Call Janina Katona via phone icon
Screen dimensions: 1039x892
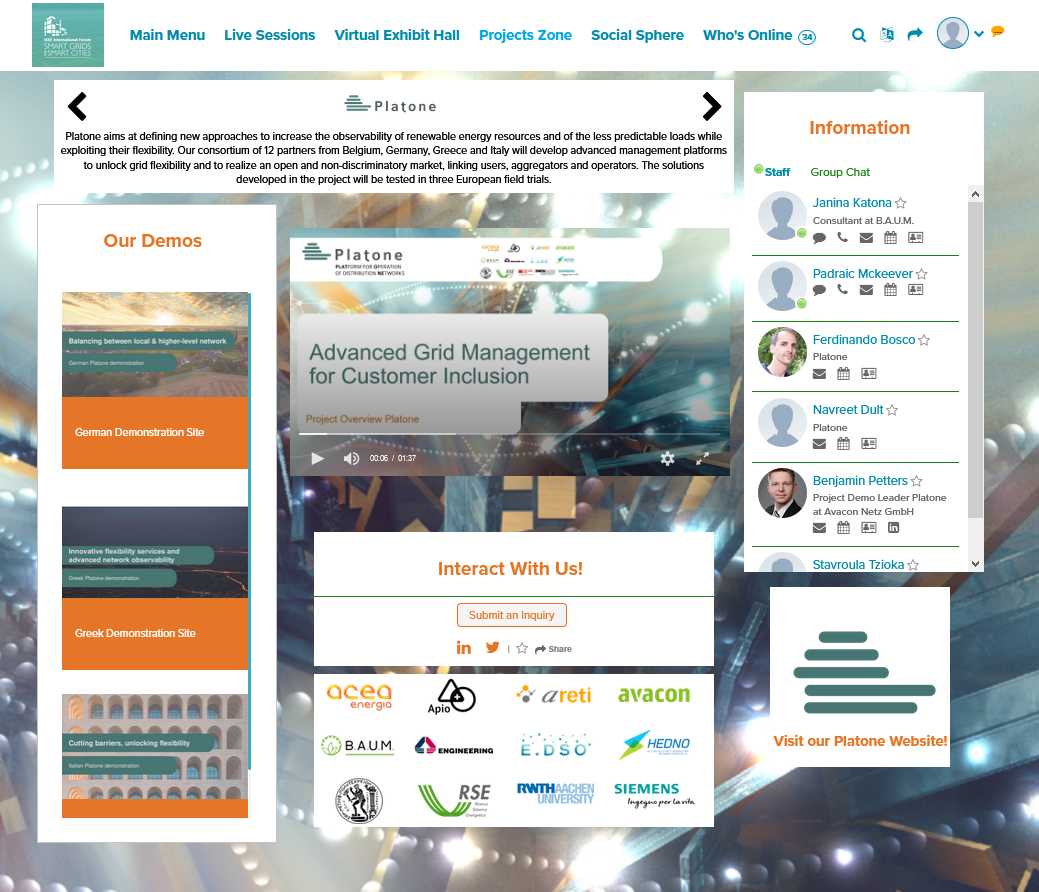(842, 237)
